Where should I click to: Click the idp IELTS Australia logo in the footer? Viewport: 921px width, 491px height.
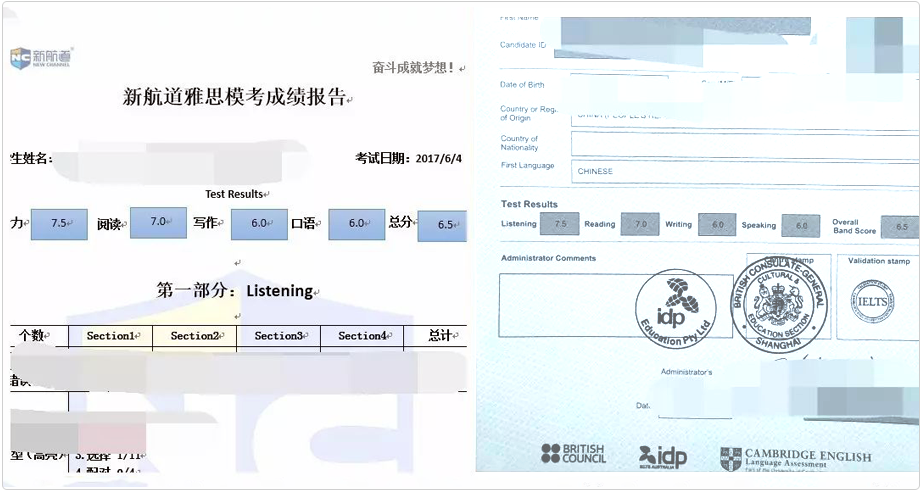pos(663,458)
